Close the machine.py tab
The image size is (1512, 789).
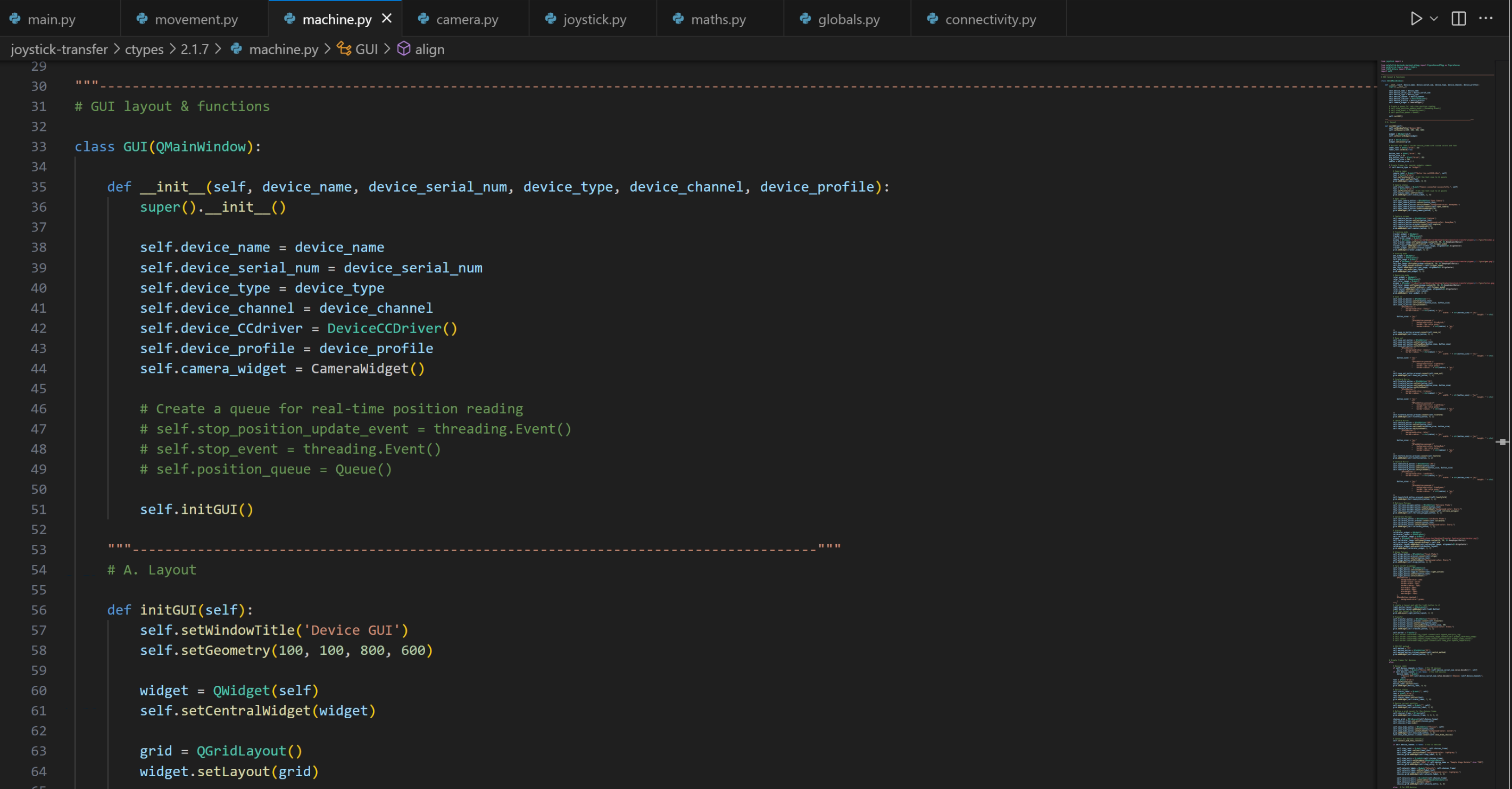[387, 19]
